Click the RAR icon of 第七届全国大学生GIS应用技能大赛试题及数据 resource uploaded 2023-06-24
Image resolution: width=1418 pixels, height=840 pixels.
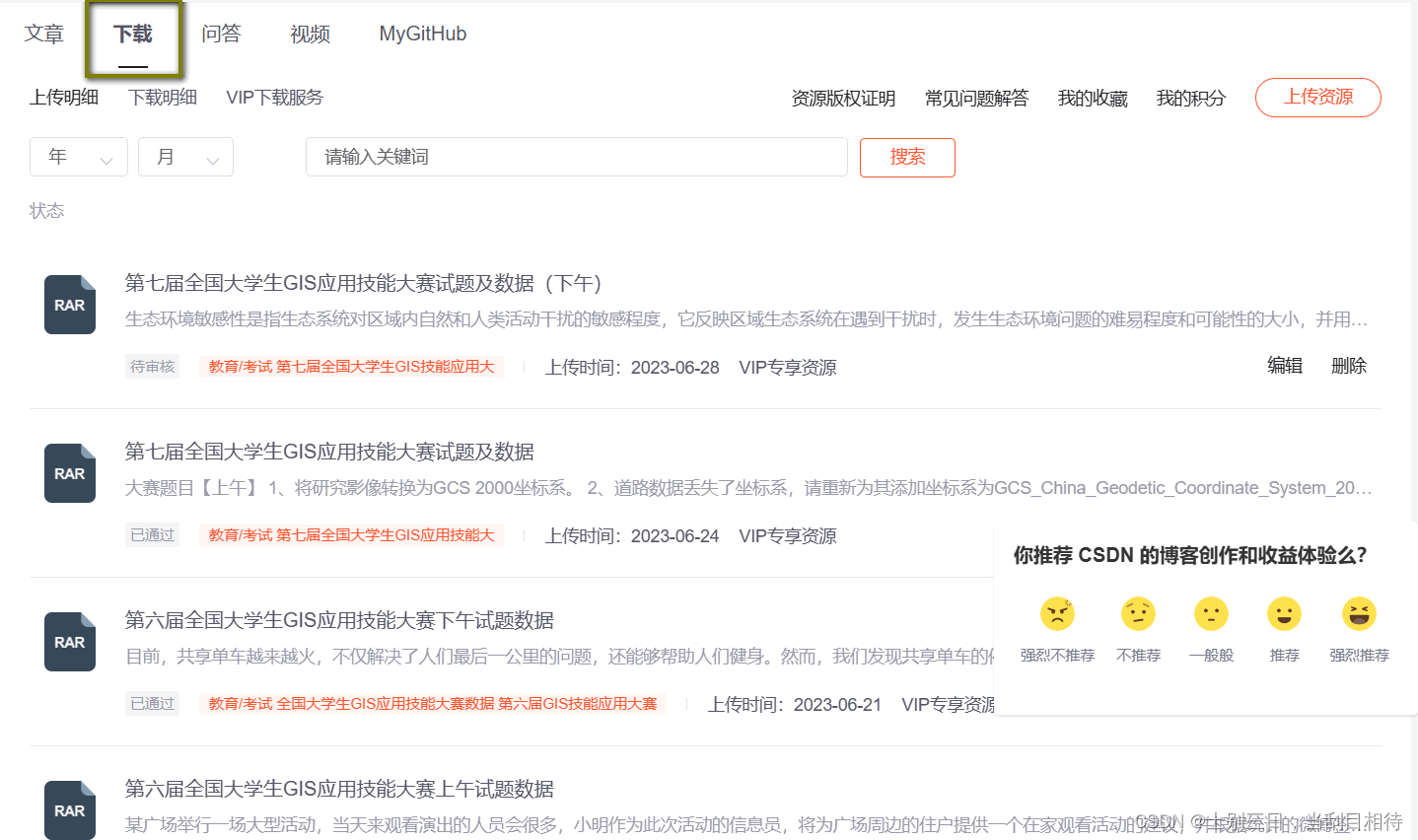(x=70, y=473)
